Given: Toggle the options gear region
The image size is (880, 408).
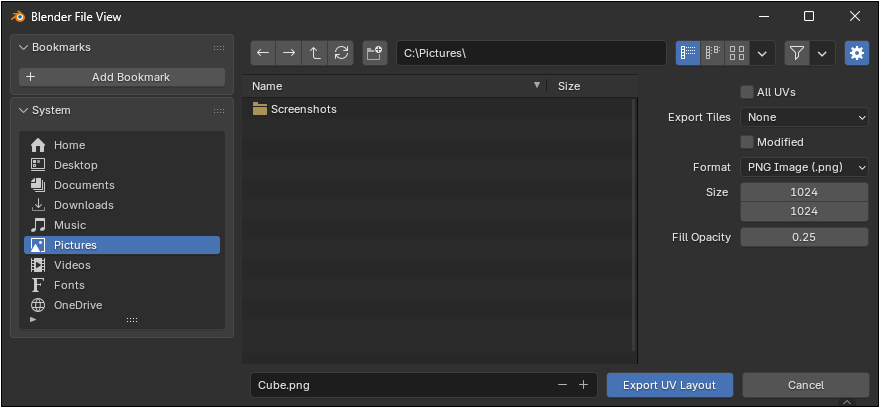Looking at the screenshot, I should (x=856, y=53).
